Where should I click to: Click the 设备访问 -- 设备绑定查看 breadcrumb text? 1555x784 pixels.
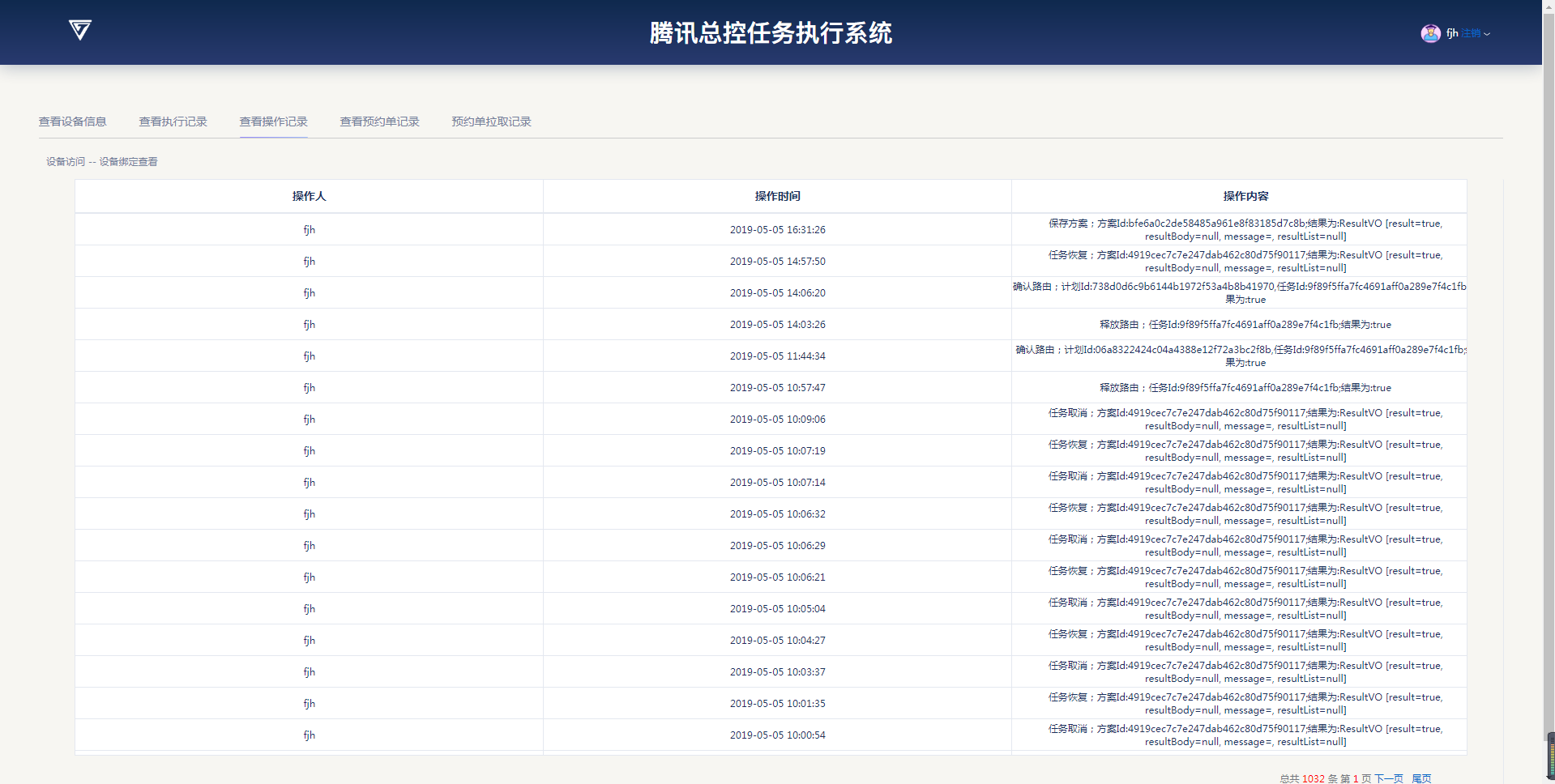tap(102, 162)
